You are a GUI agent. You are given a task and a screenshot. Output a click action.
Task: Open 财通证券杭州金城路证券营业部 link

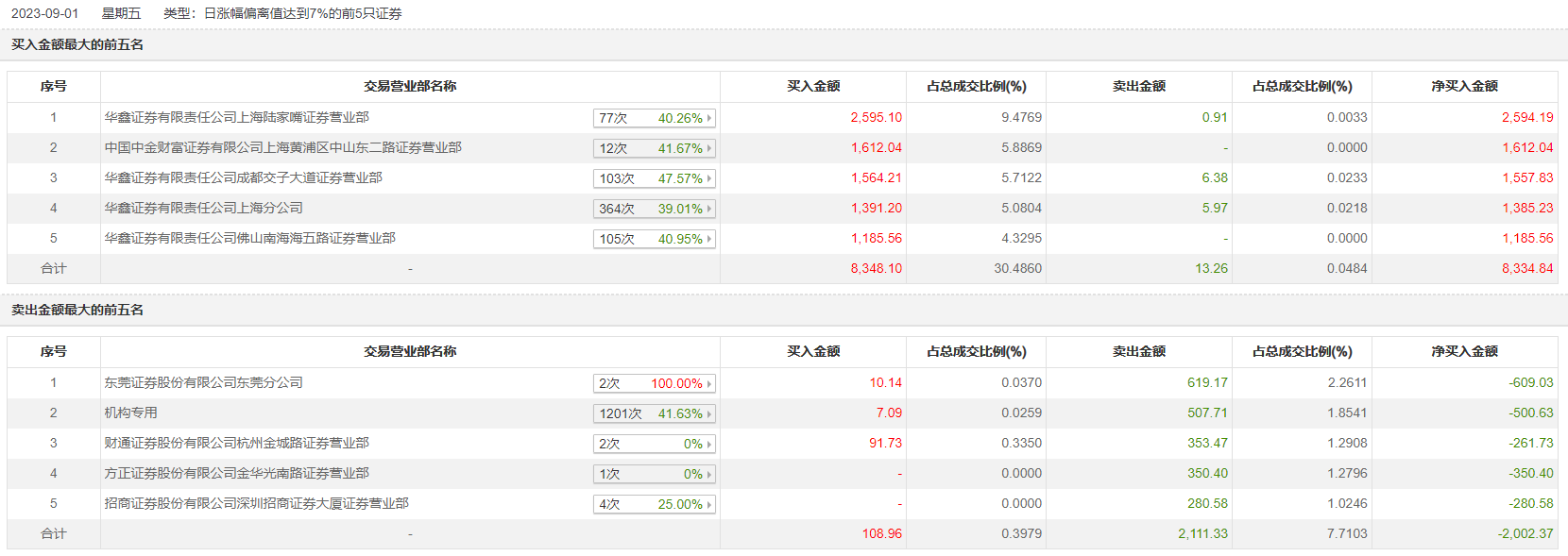point(236,444)
